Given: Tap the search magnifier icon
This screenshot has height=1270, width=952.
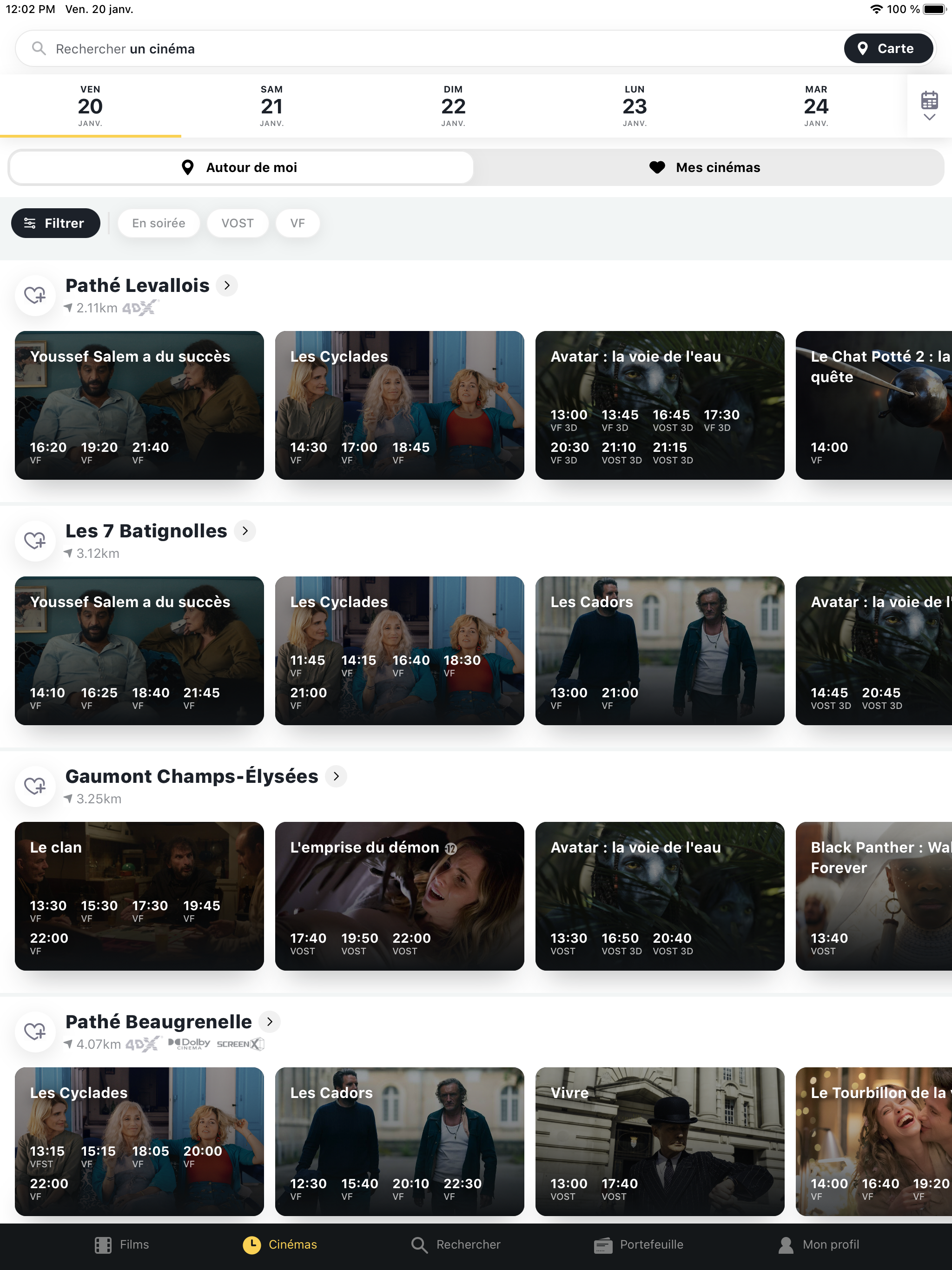Looking at the screenshot, I should [39, 48].
